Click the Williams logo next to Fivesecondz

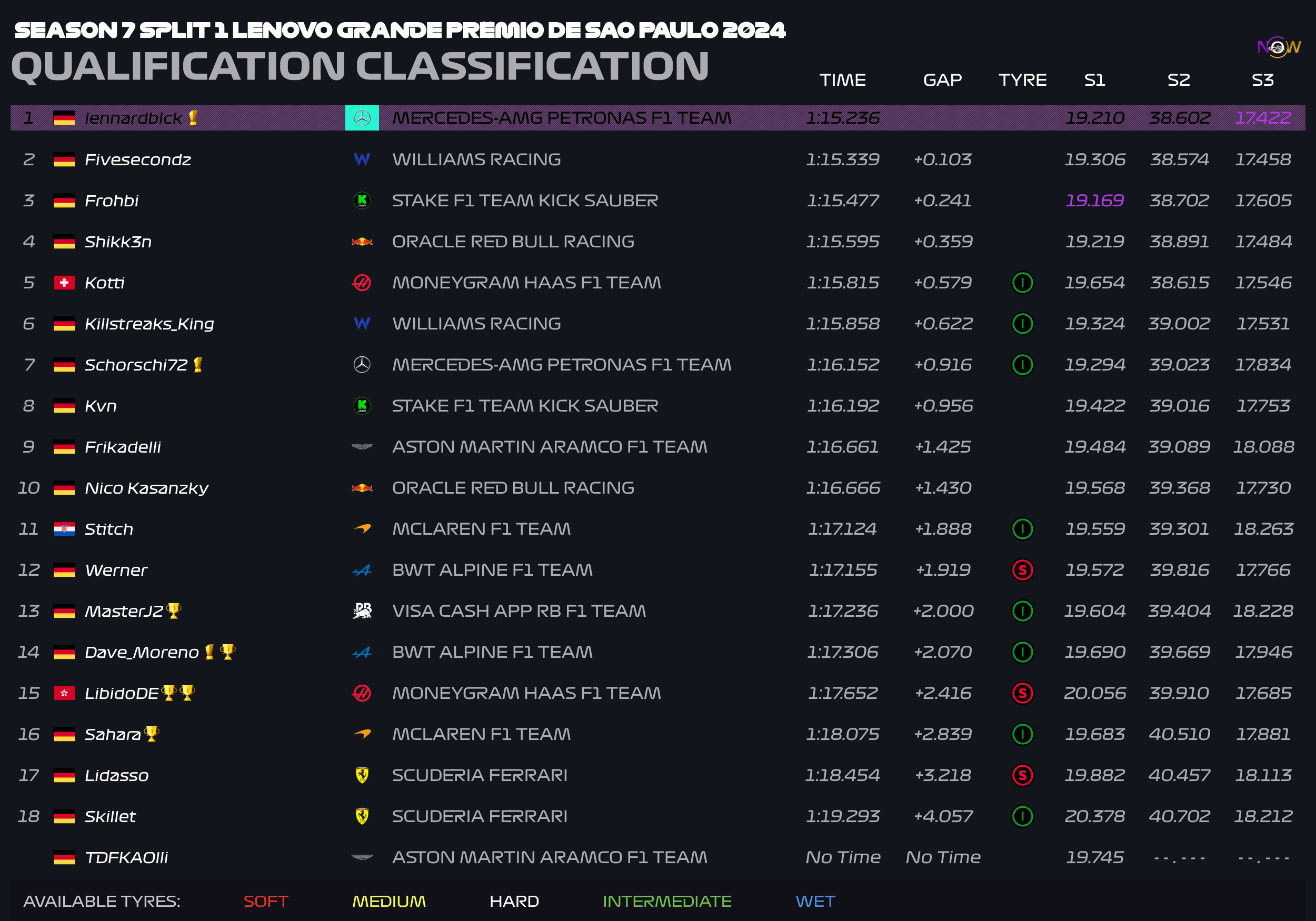(x=362, y=159)
